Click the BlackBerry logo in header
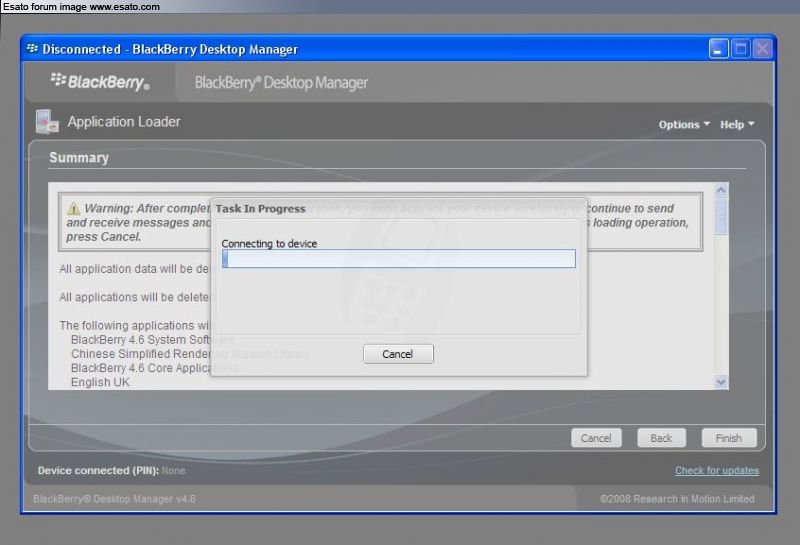Viewport: 800px width, 545px height. click(x=100, y=82)
